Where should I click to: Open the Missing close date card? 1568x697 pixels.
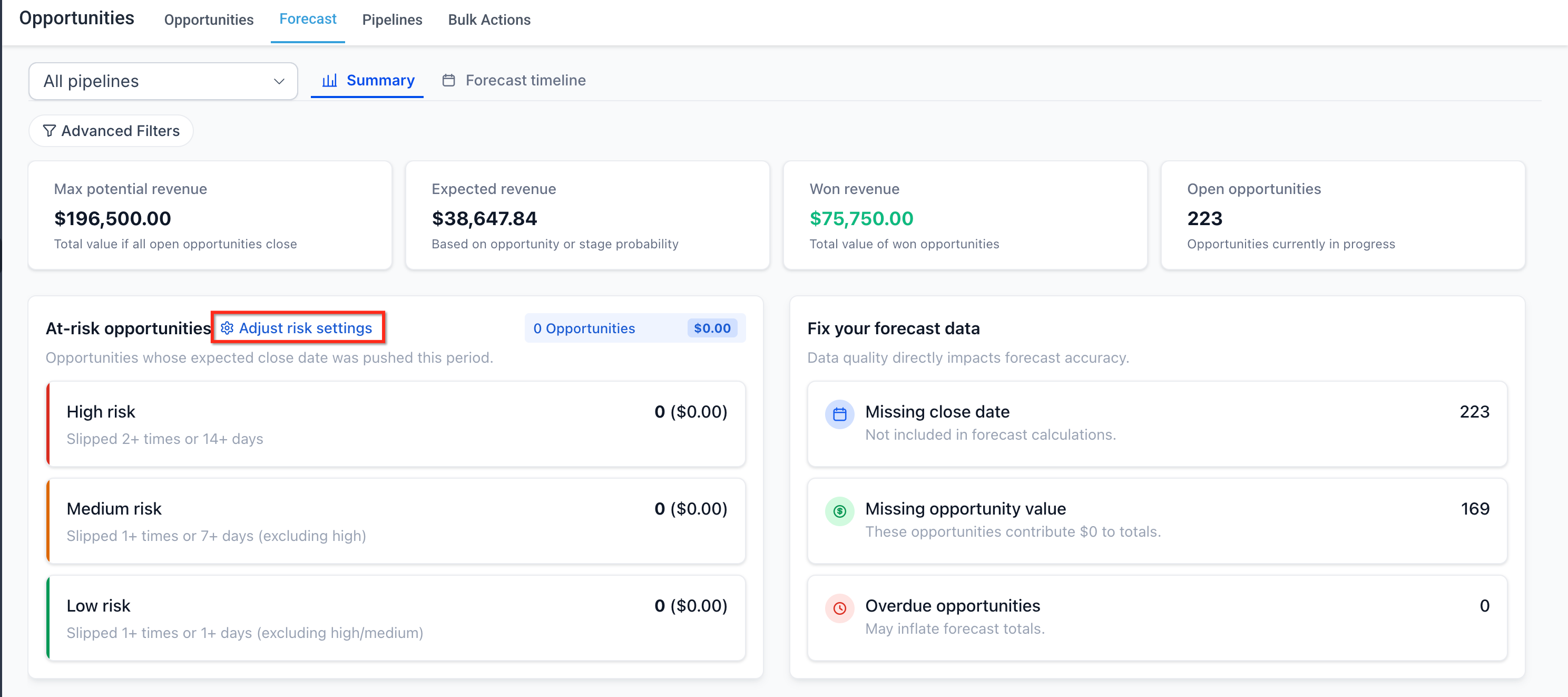1157,424
